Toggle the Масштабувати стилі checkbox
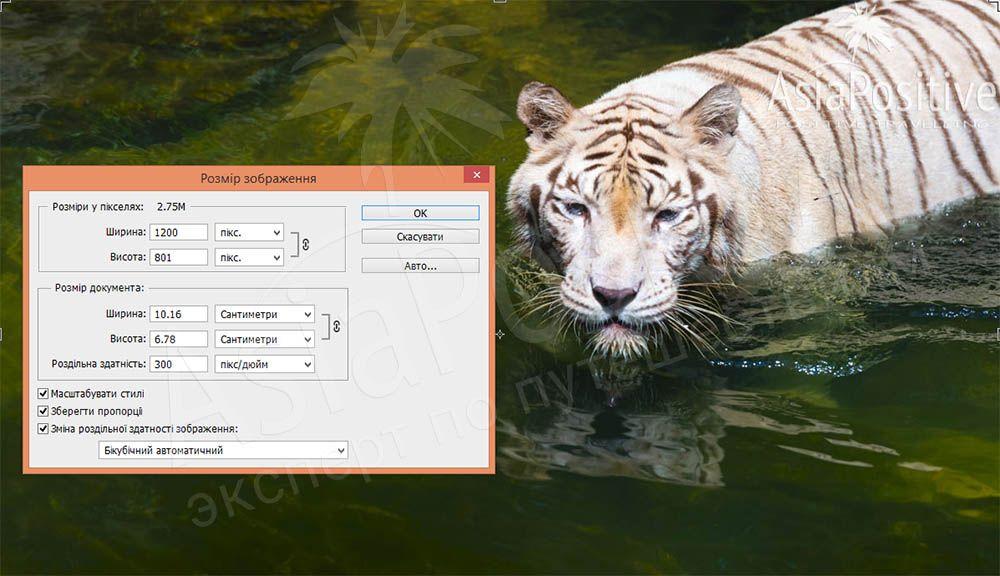The width and height of the screenshot is (1000, 576). tap(43, 394)
